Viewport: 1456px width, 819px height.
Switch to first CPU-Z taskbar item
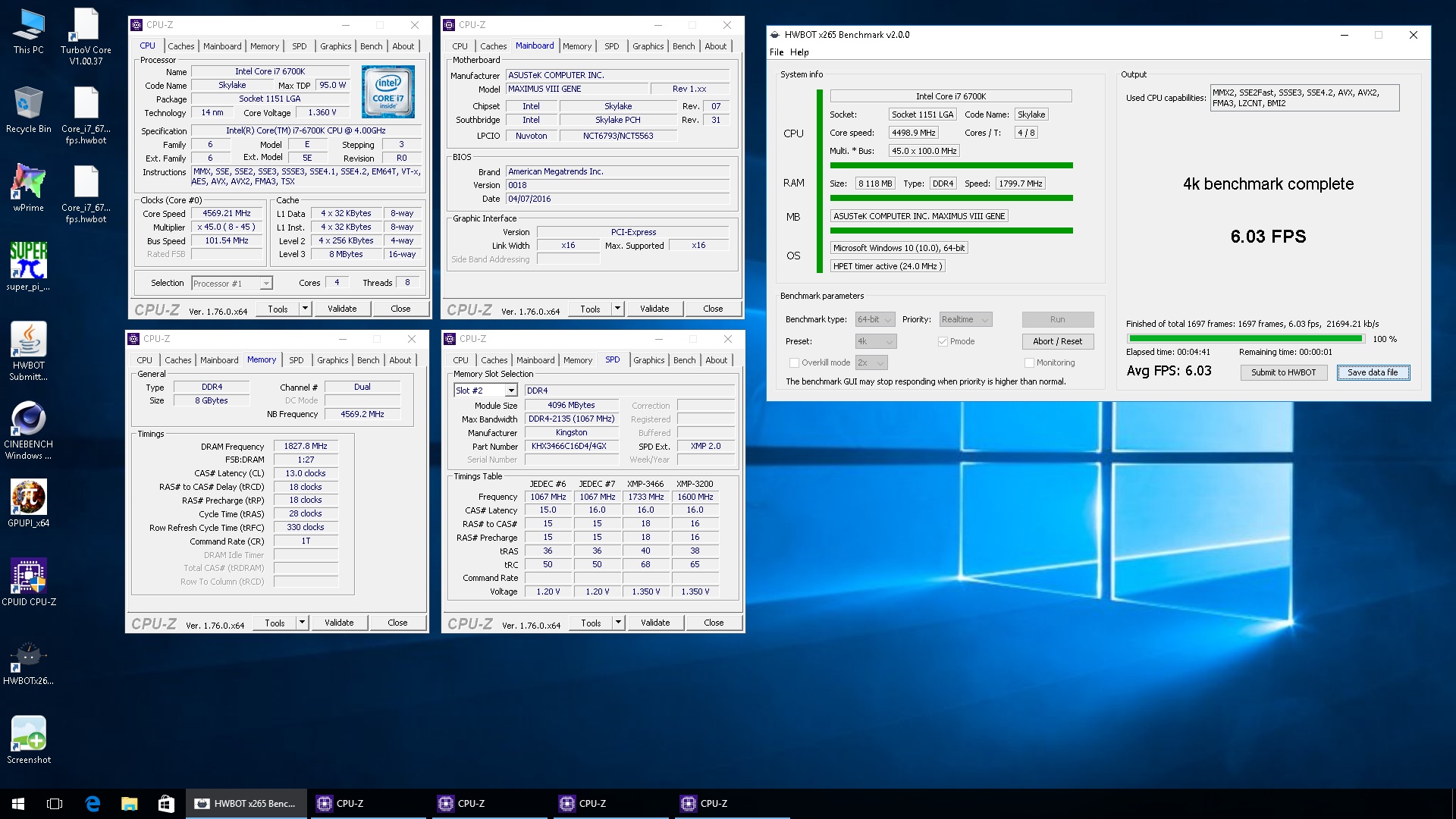(x=368, y=804)
